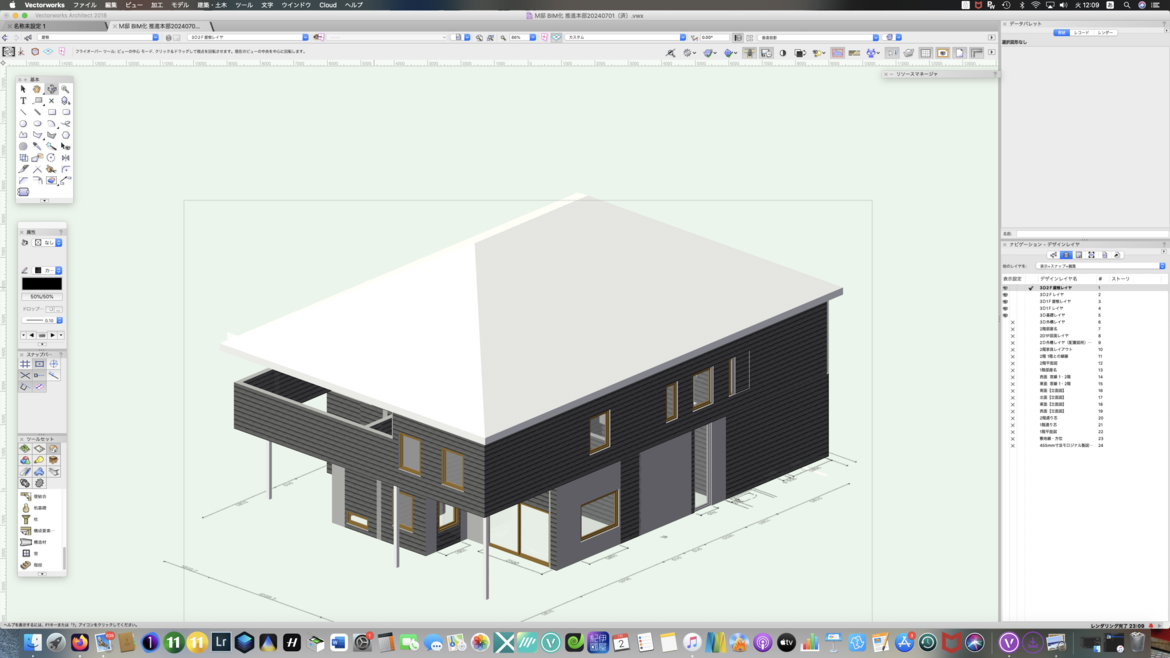This screenshot has width=1170, height=658.
Task: Hide the 3D2Fレイヤ layer via its eye icon
Action: pyautogui.click(x=1005, y=295)
